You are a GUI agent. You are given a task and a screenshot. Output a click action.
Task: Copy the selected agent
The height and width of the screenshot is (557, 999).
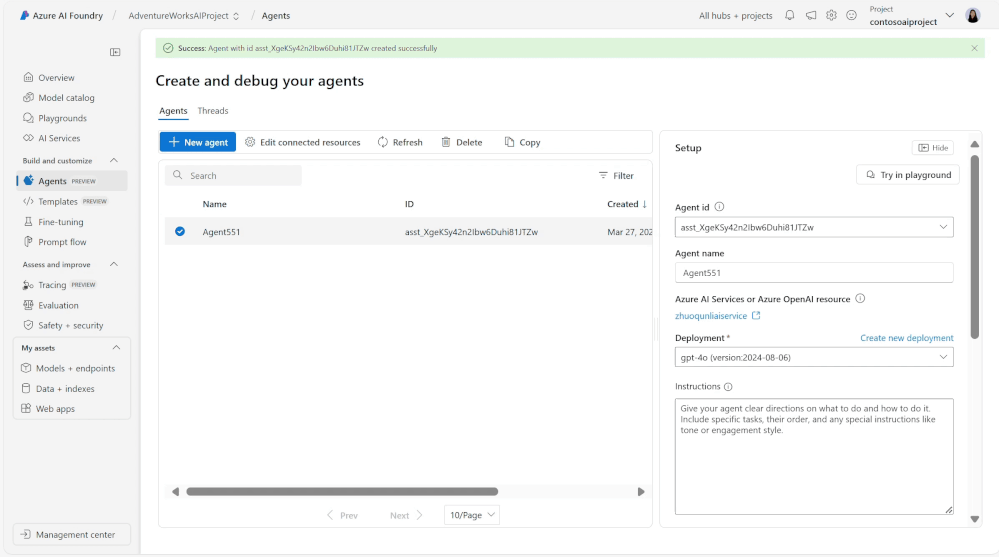pyautogui.click(x=522, y=142)
